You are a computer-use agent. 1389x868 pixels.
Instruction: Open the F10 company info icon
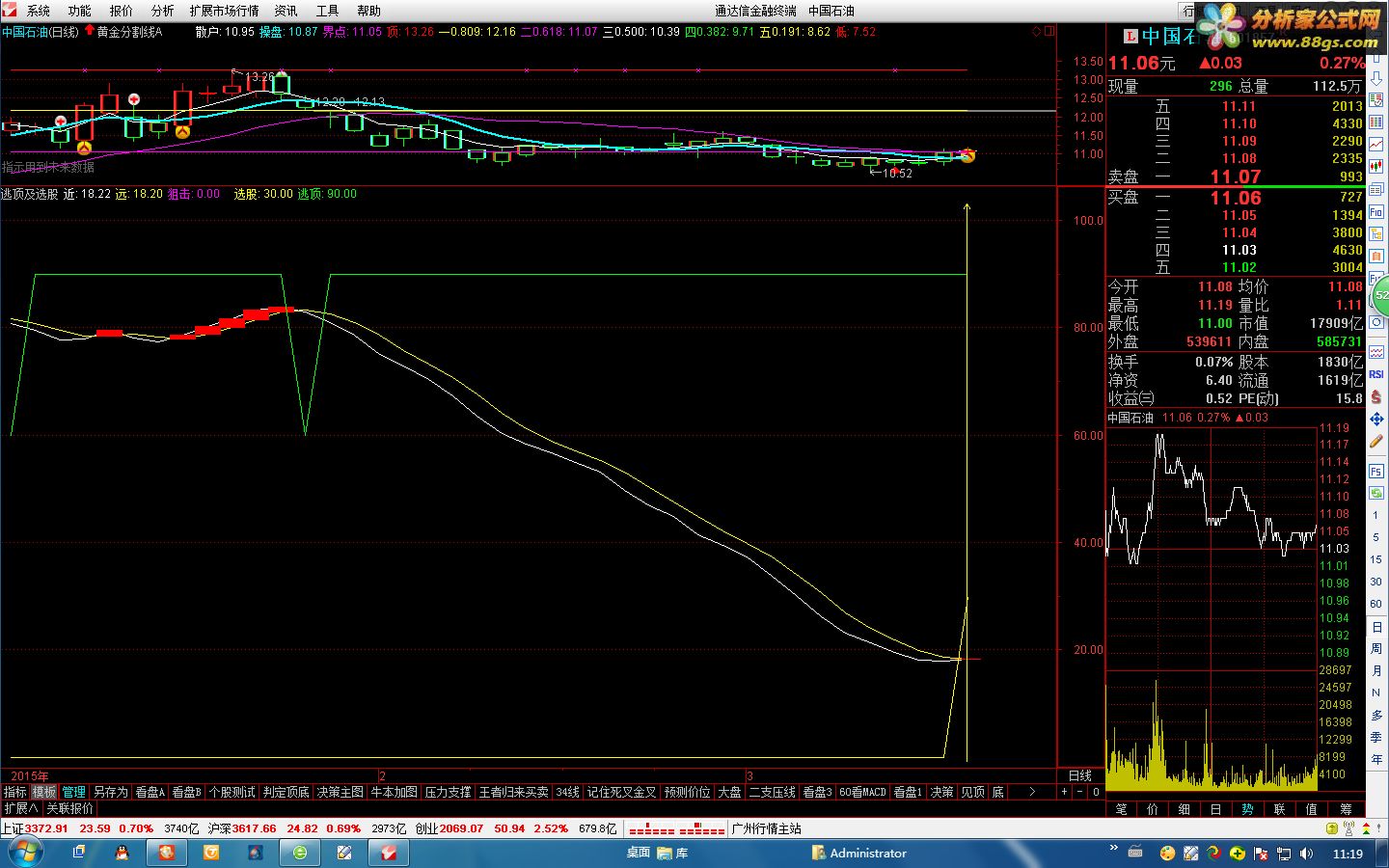(1376, 212)
